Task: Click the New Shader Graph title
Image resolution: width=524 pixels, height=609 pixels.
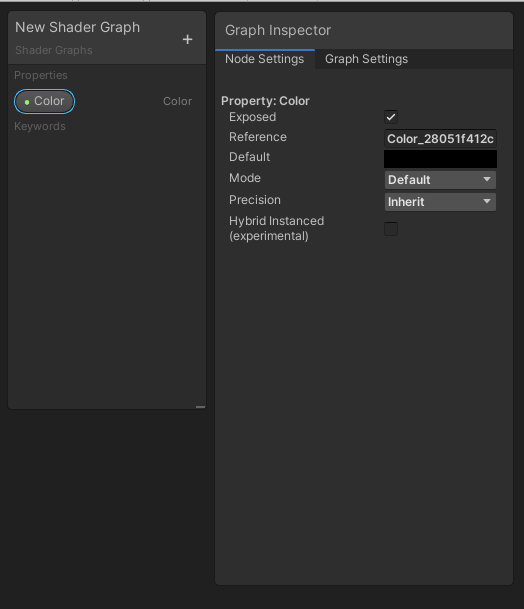Action: pyautogui.click(x=77, y=27)
